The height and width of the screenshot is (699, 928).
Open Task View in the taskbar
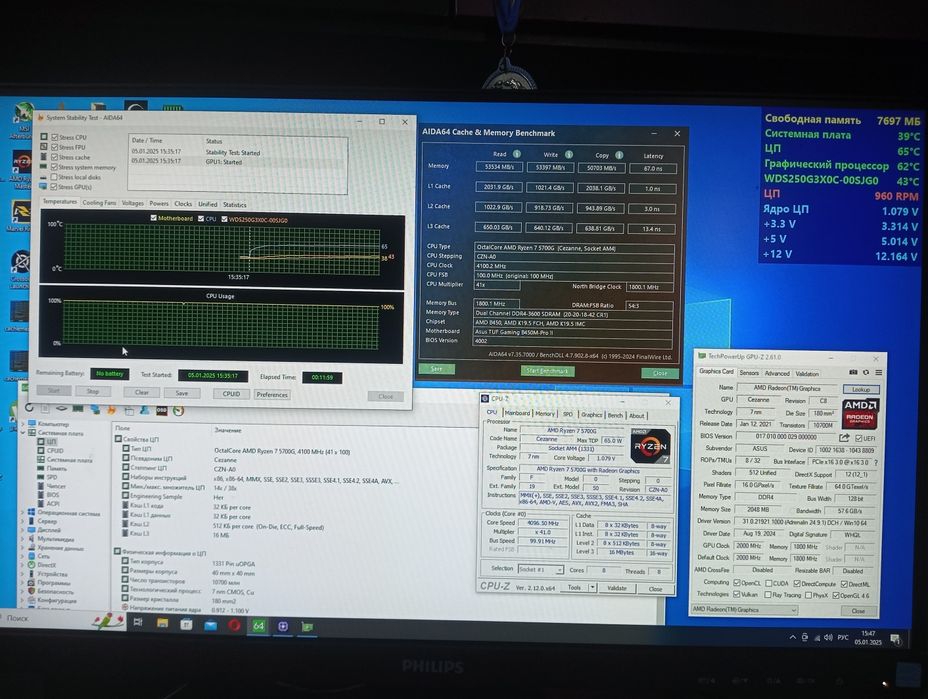(x=138, y=622)
